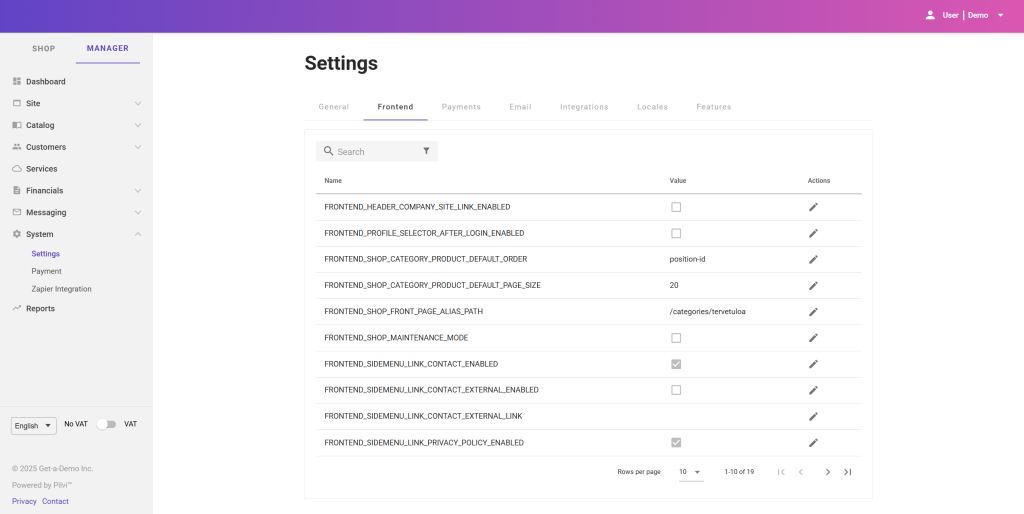
Task: Open Dashboard from the sidebar
Action: point(45,82)
